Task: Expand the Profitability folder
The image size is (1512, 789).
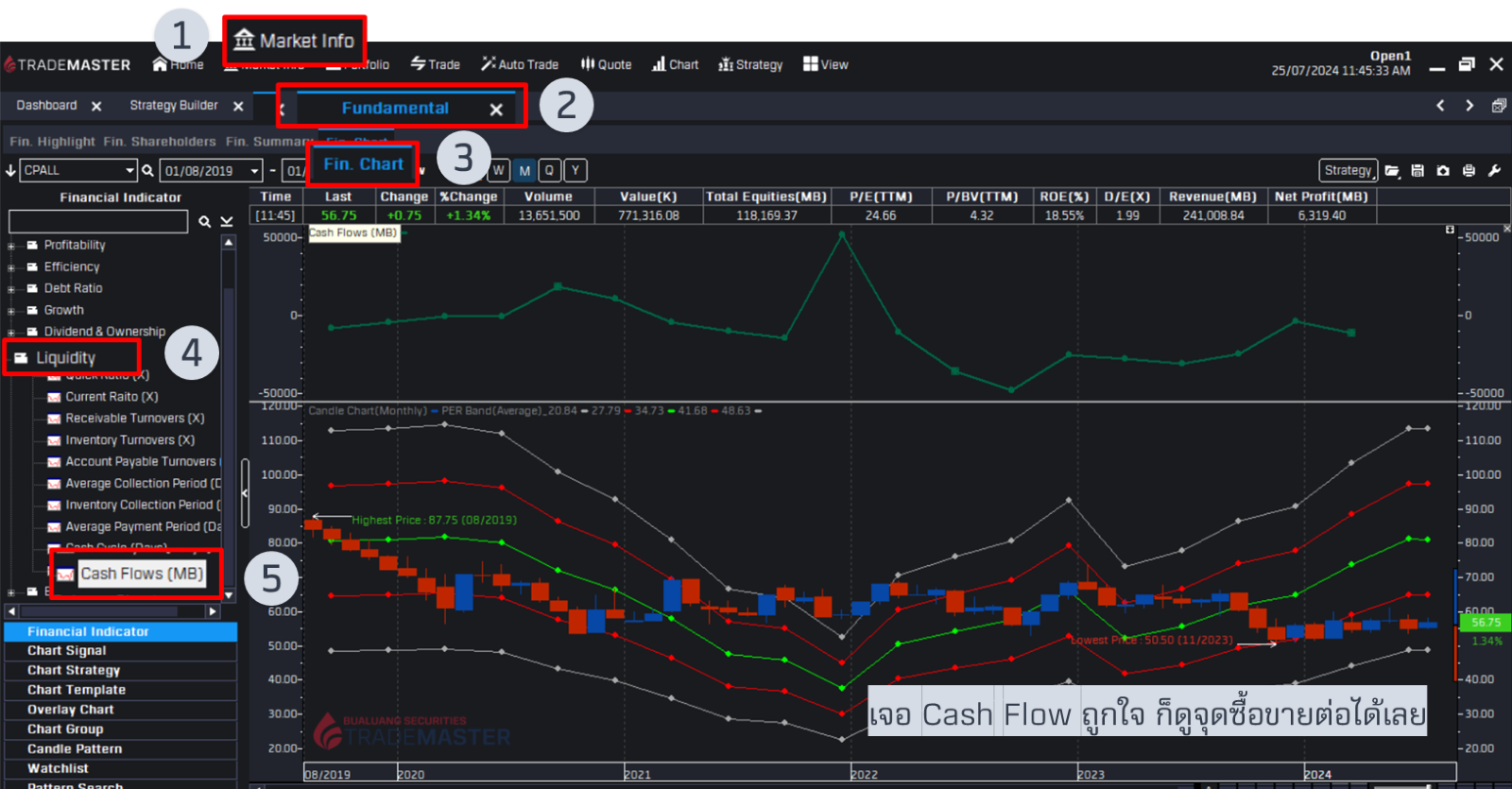Action: pyautogui.click(x=11, y=246)
